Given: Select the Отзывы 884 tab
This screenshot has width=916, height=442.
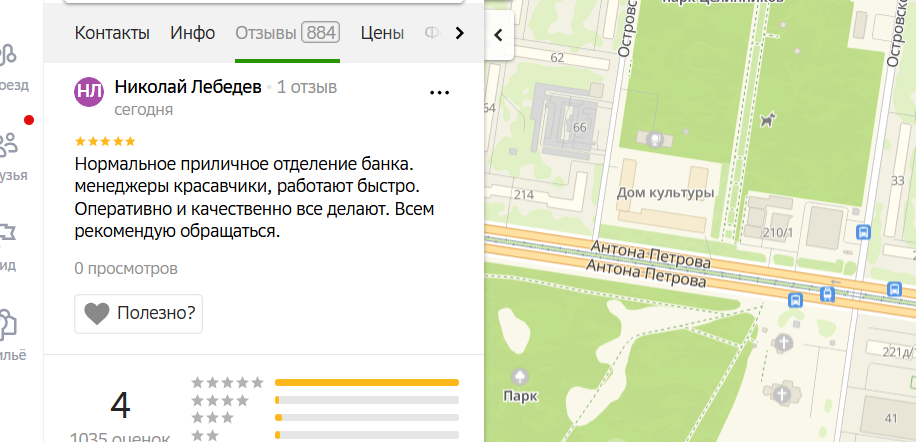Looking at the screenshot, I should (287, 33).
